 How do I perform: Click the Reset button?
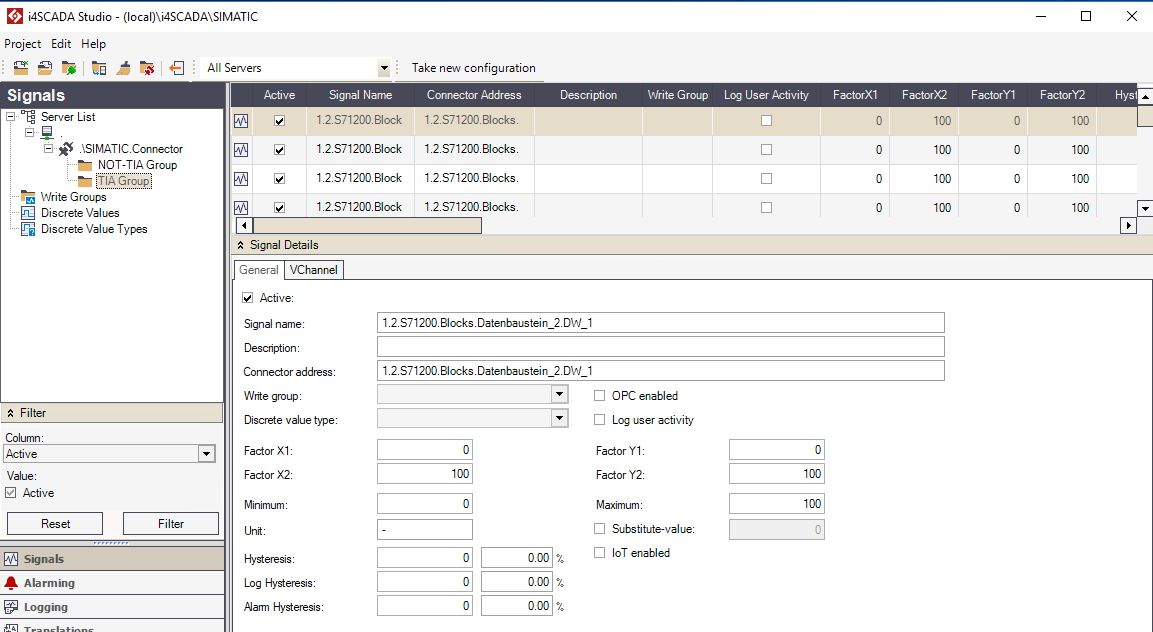(x=55, y=524)
